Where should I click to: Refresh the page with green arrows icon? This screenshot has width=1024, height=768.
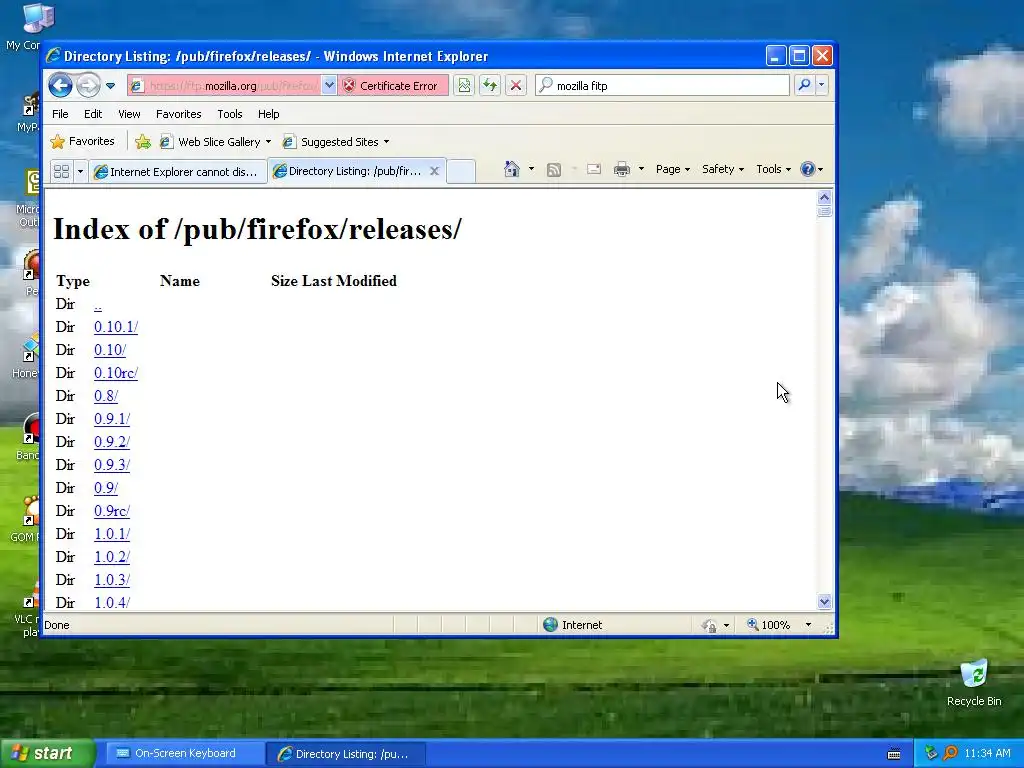pos(490,85)
